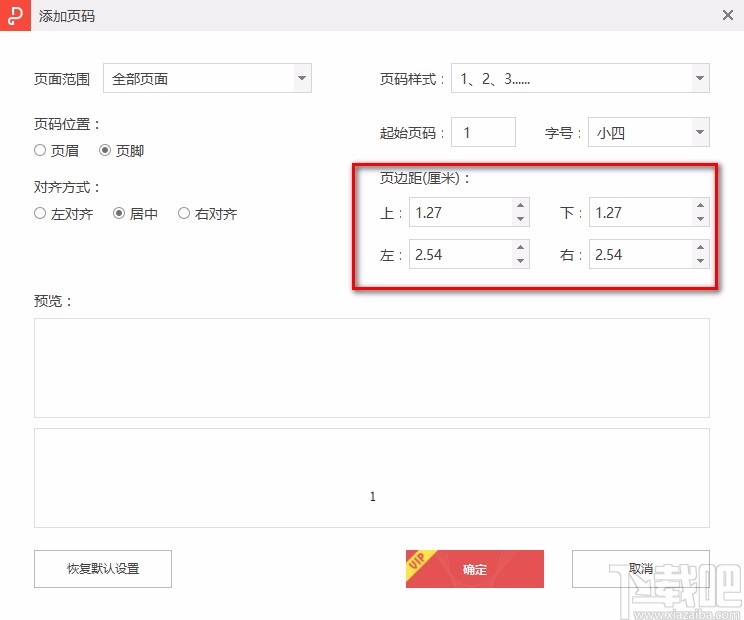Increase the 右 margin with up arrow
Screen dimensions: 744x620
700,248
